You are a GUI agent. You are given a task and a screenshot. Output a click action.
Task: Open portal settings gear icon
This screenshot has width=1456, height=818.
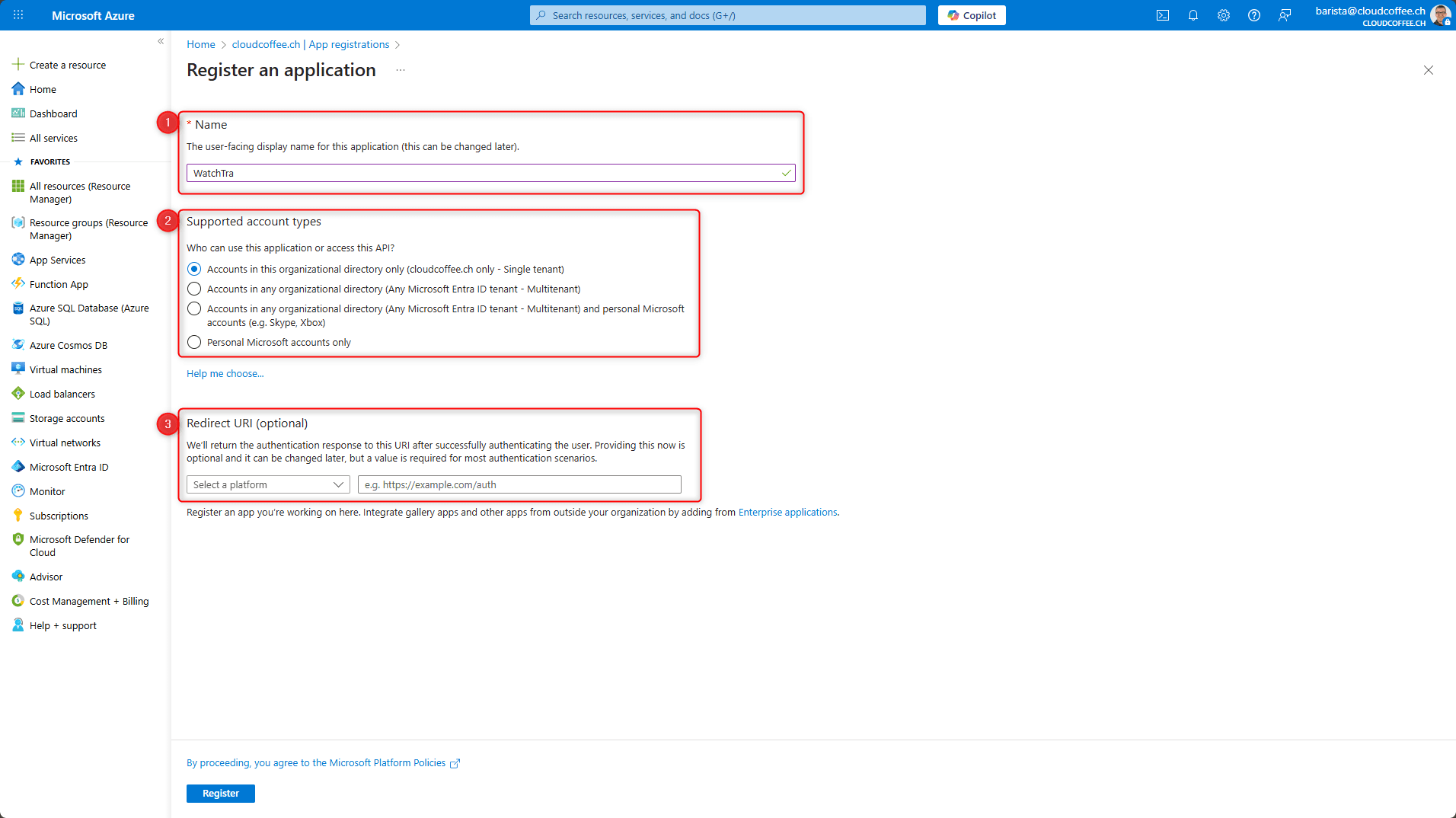(1223, 15)
